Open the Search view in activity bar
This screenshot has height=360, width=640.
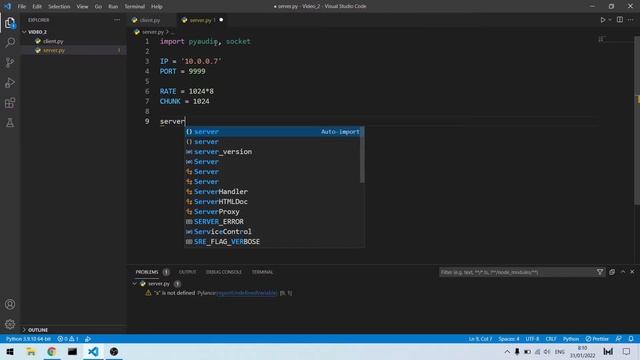[x=10, y=42]
